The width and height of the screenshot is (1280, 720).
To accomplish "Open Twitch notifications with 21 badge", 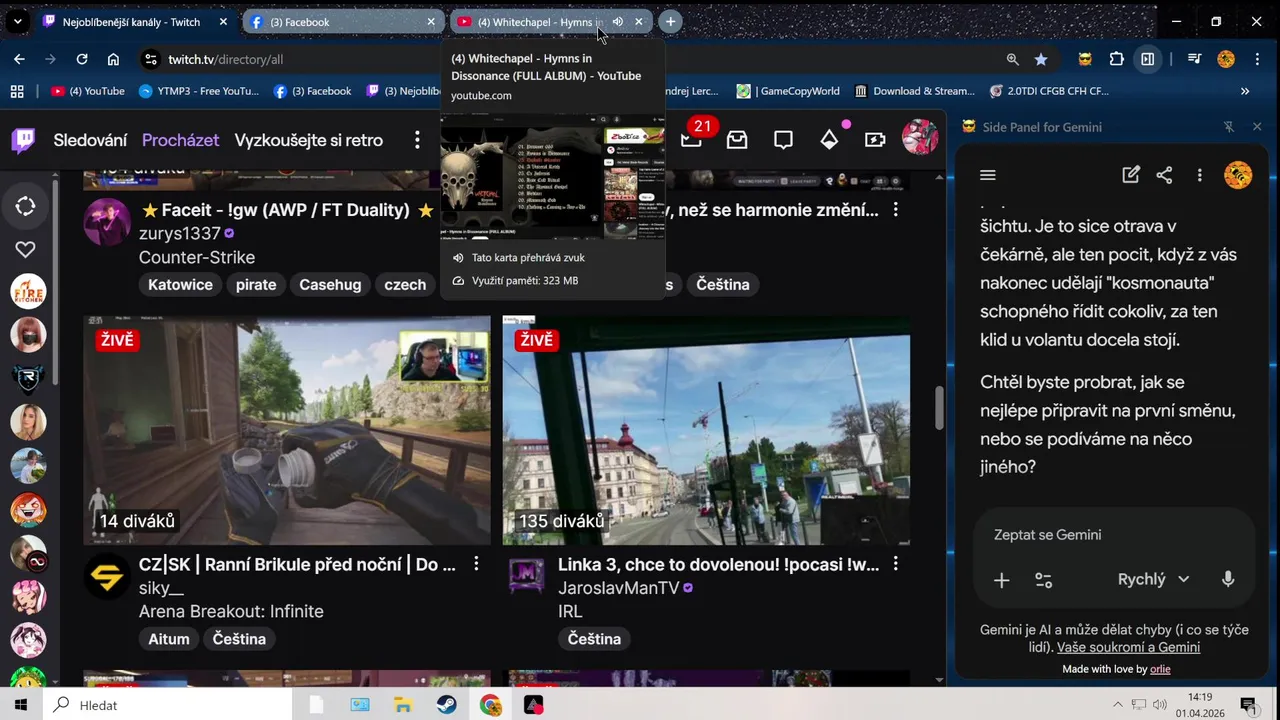I will [692, 139].
